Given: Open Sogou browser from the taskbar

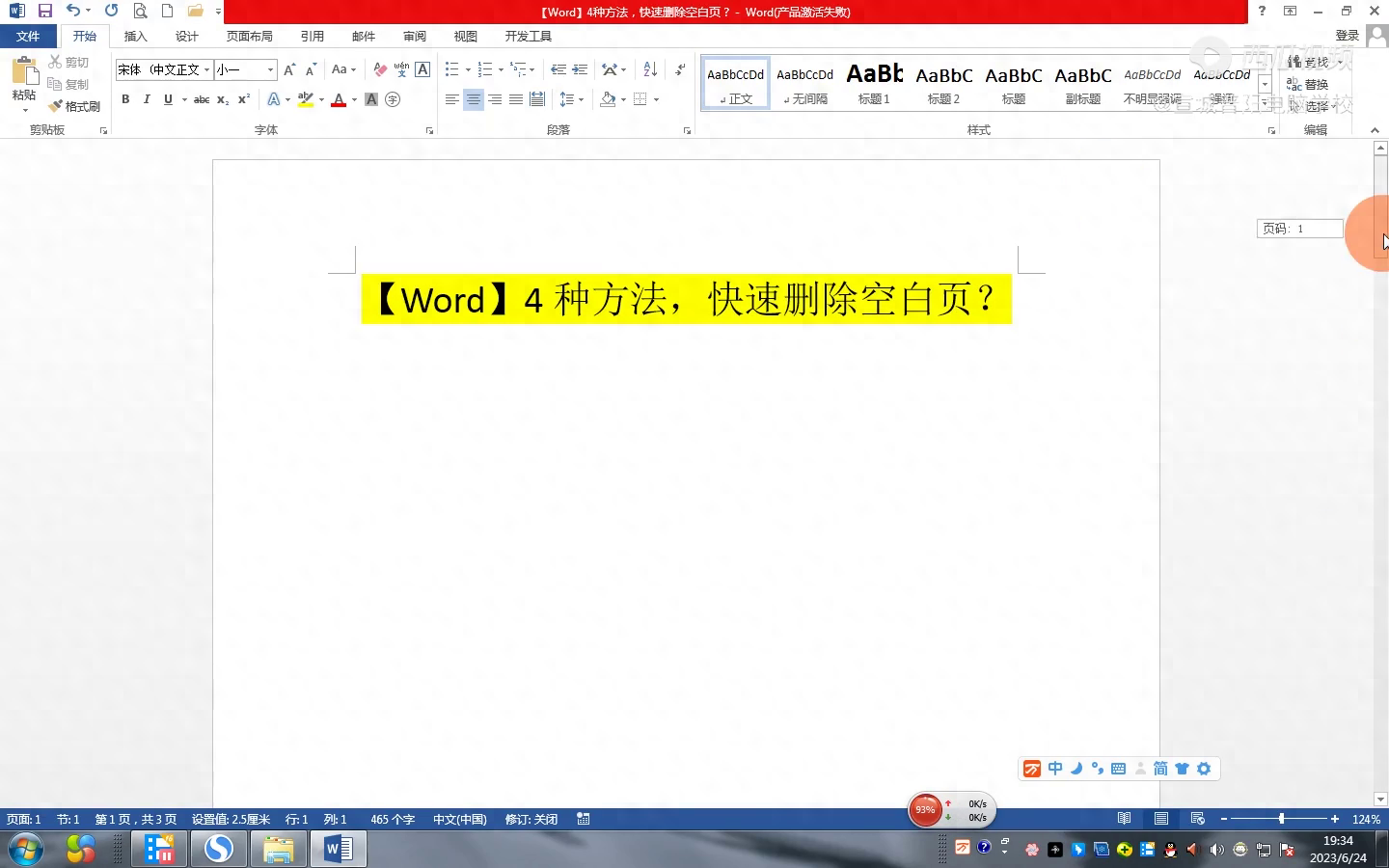Looking at the screenshot, I should (x=219, y=849).
